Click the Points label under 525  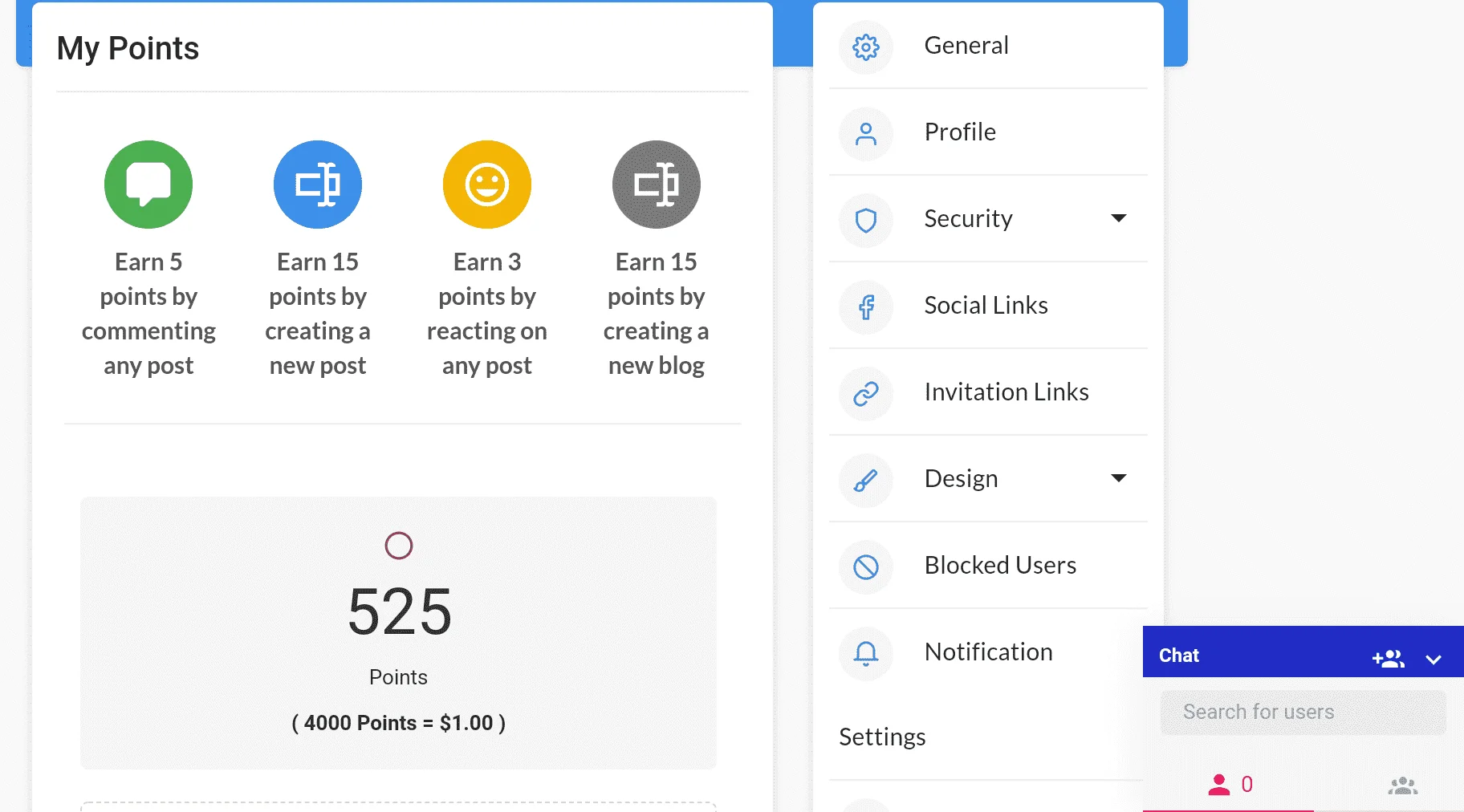tap(398, 677)
